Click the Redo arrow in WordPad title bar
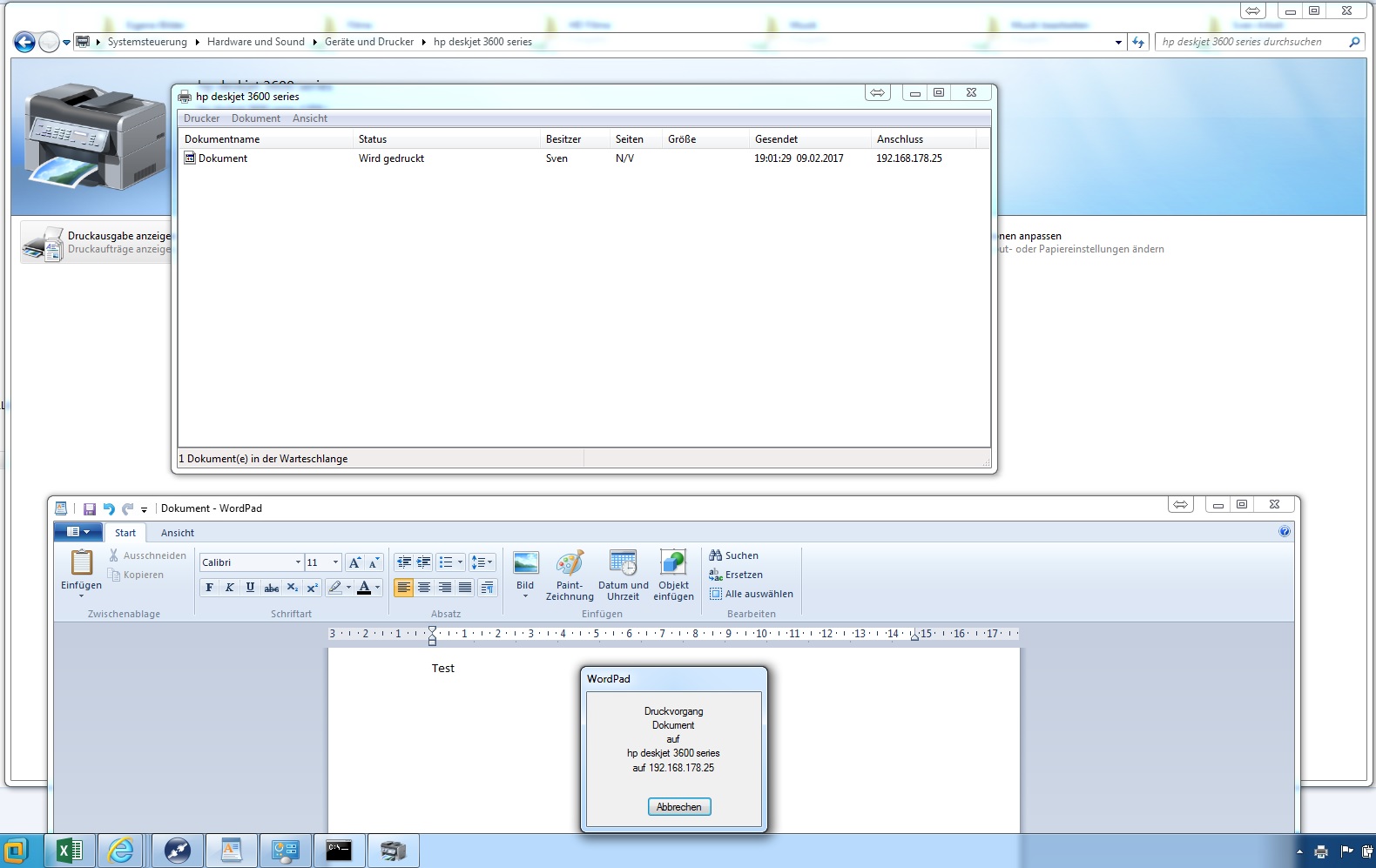This screenshot has height=868, width=1376. point(128,508)
